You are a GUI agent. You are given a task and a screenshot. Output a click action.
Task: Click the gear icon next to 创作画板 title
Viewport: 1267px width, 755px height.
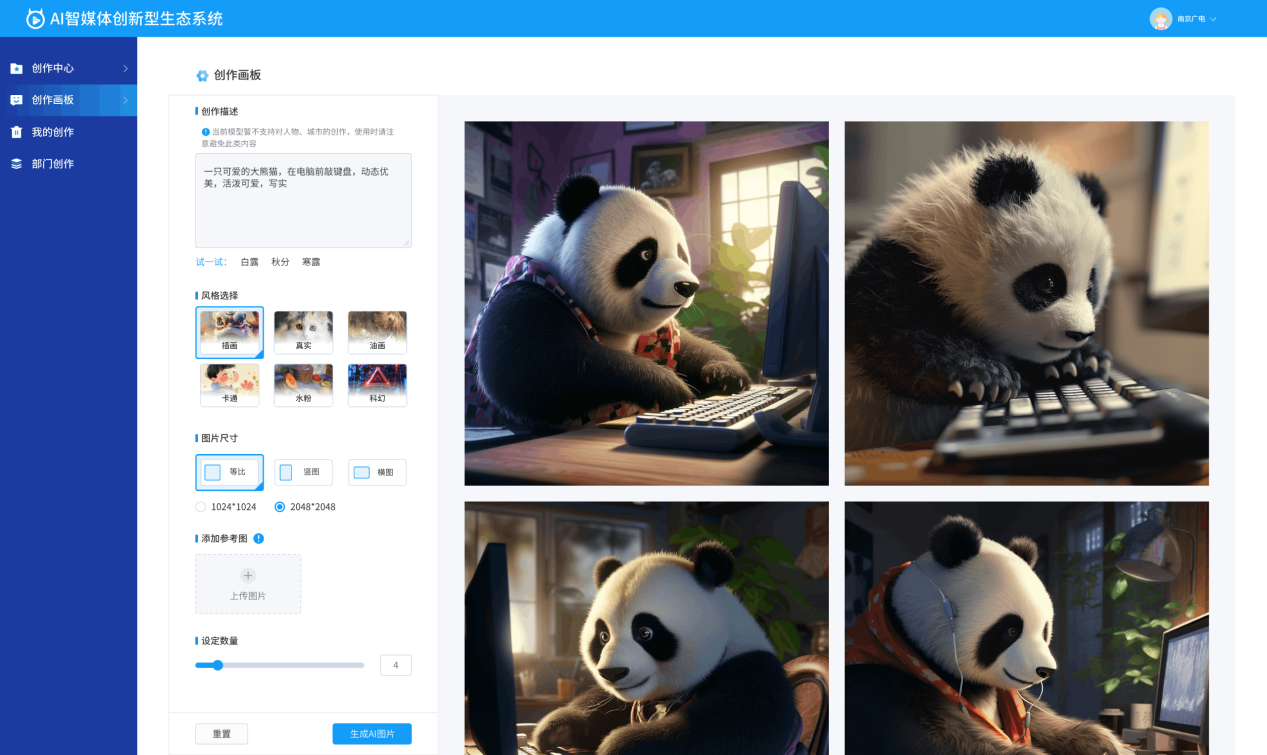[x=202, y=75]
